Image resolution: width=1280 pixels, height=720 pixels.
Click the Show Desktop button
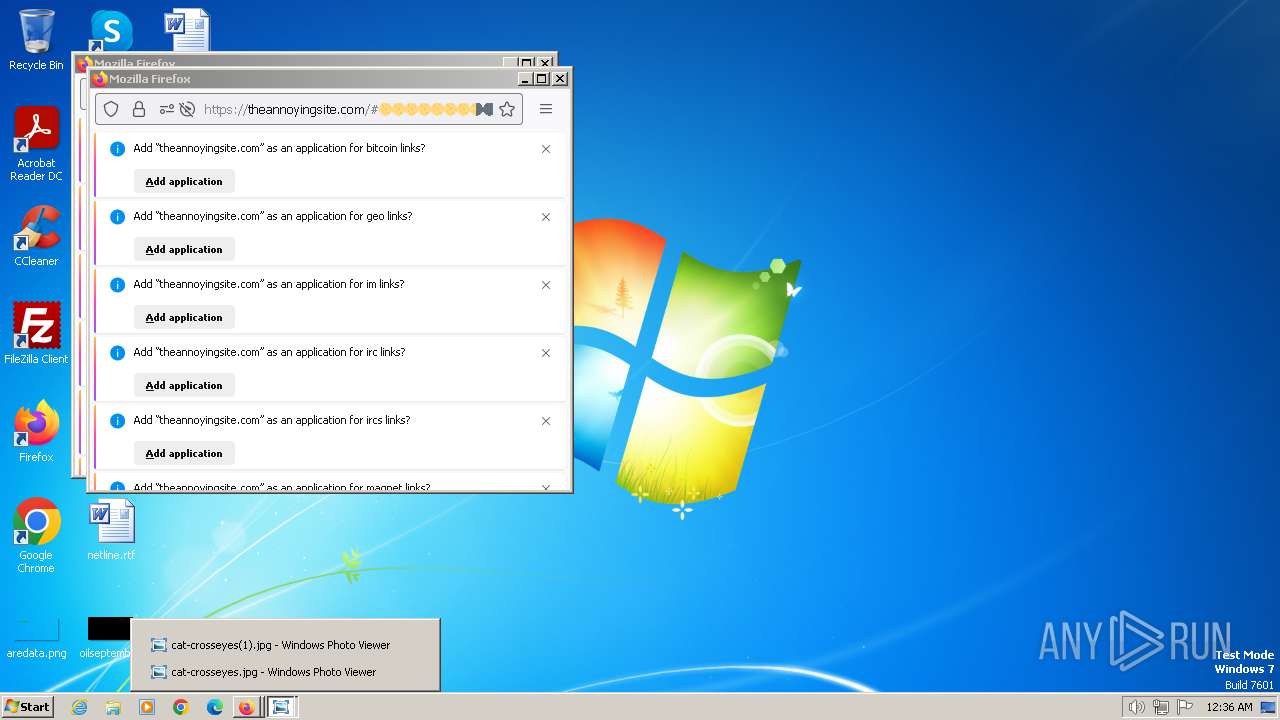coord(1269,707)
